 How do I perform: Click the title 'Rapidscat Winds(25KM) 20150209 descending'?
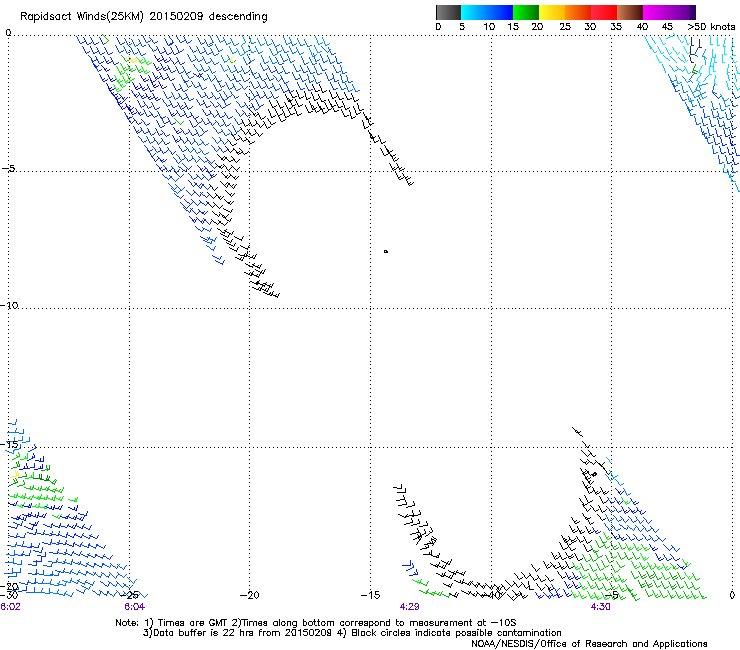click(x=144, y=17)
